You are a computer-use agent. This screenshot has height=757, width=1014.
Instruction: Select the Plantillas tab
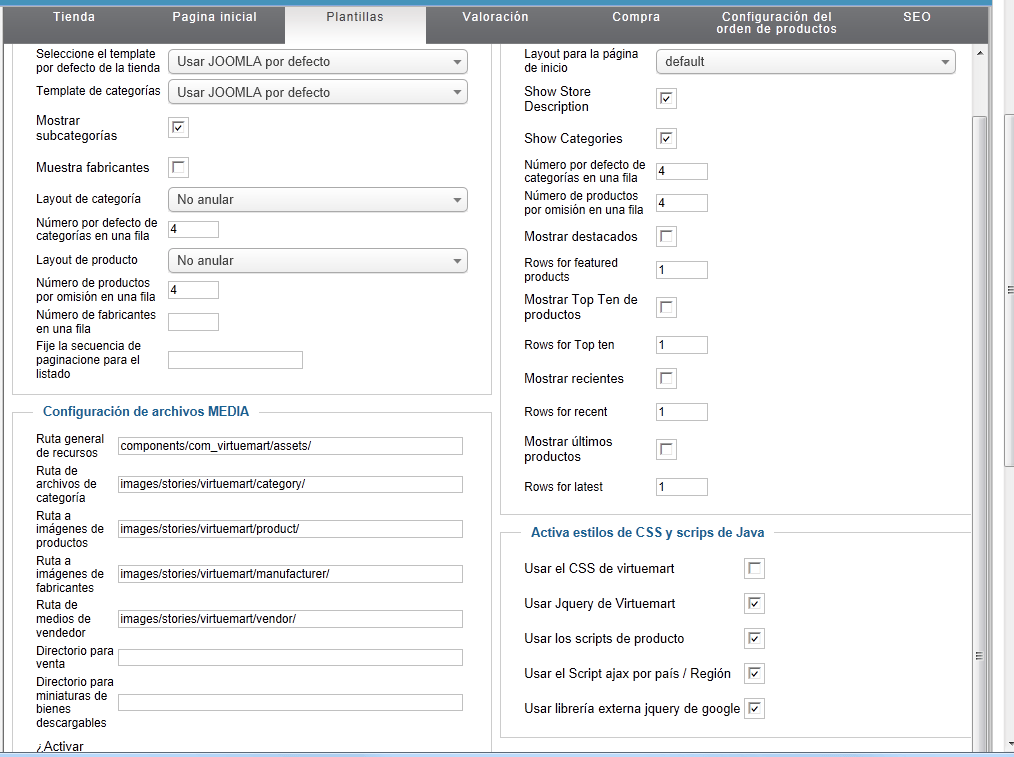pos(355,17)
